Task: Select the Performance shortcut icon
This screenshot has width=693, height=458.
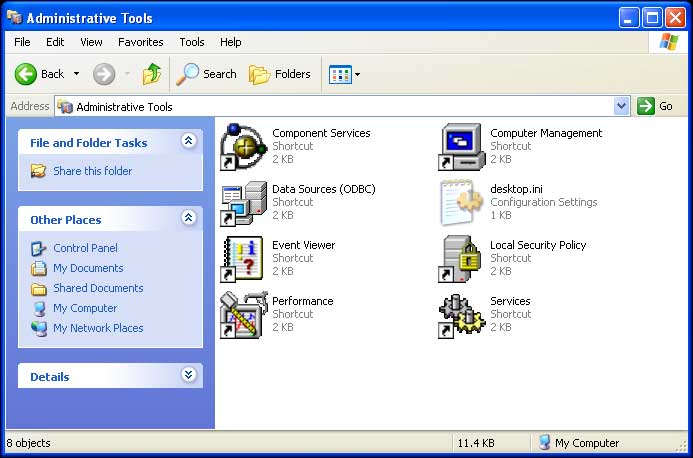Action: point(244,315)
